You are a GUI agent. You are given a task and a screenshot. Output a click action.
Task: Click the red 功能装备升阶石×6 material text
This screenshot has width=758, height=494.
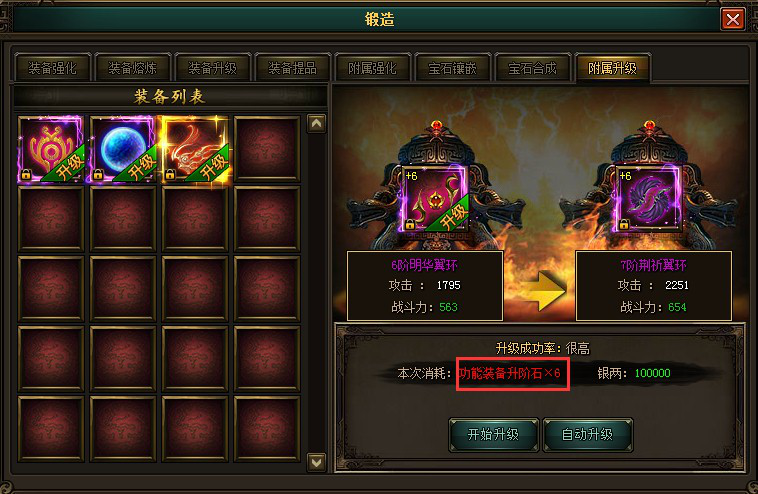[x=510, y=373]
